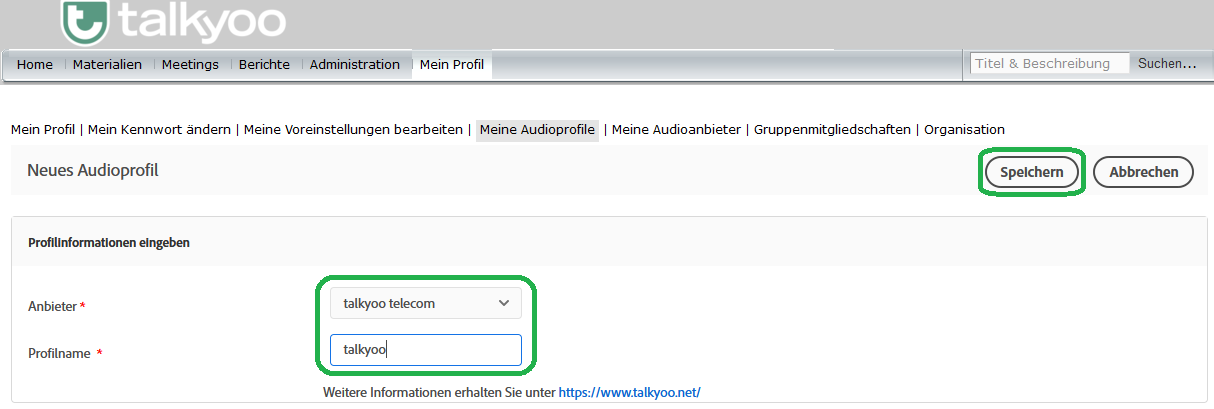Click the talkyoo logo
This screenshot has height=409, width=1214.
coord(172,22)
